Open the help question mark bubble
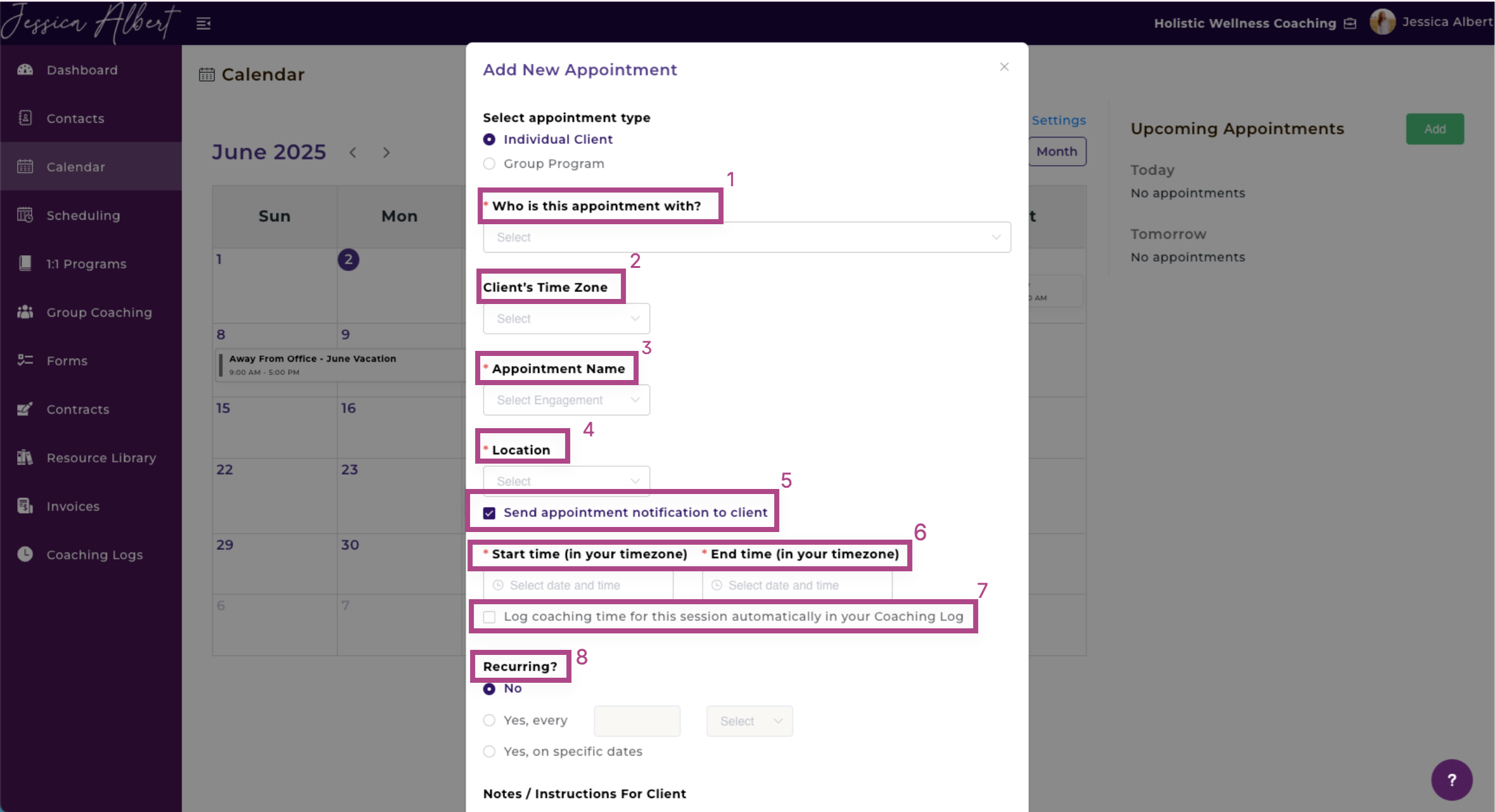Image resolution: width=1495 pixels, height=812 pixels. [1452, 780]
